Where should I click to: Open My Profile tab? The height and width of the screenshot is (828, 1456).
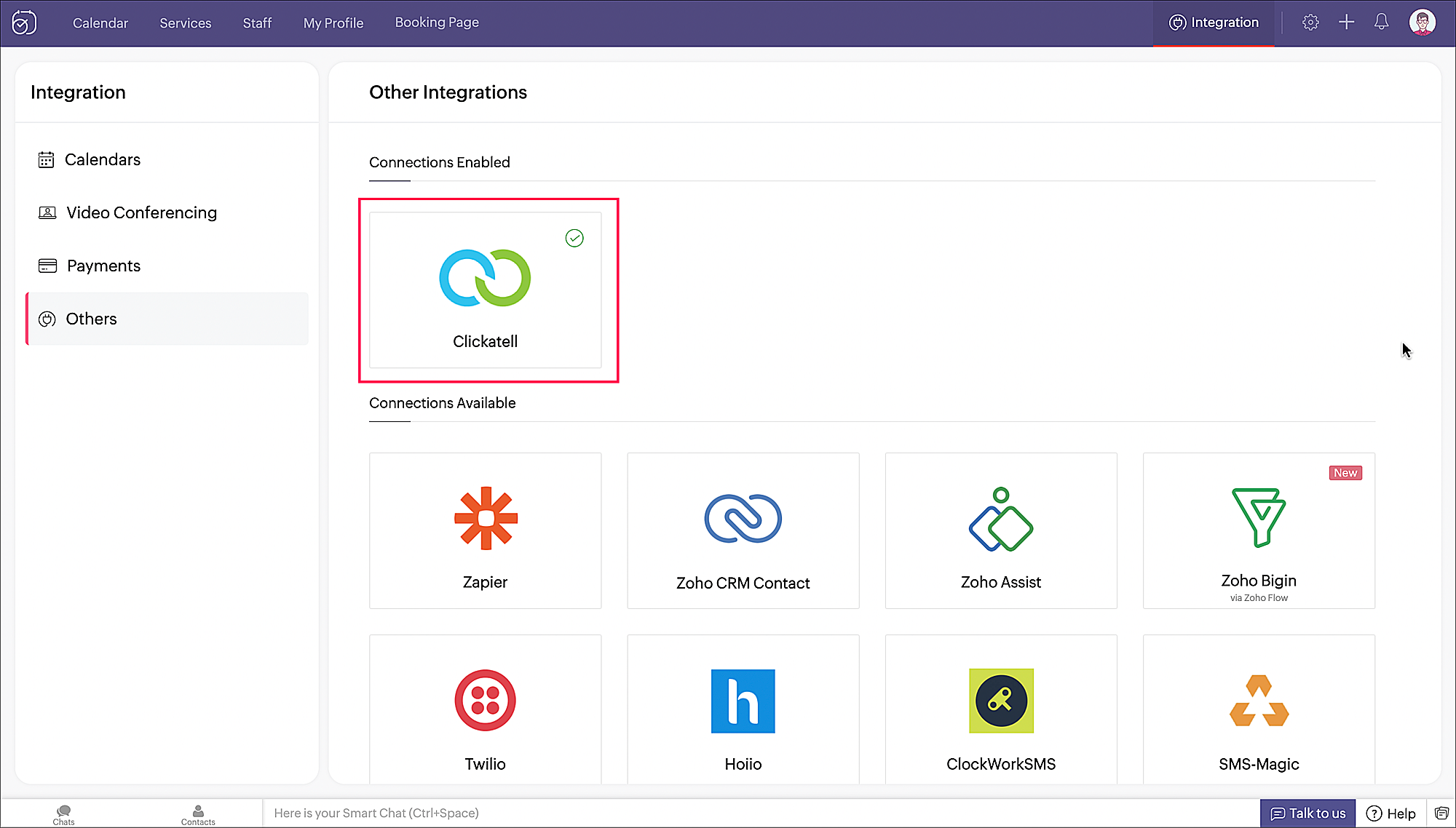click(x=333, y=23)
